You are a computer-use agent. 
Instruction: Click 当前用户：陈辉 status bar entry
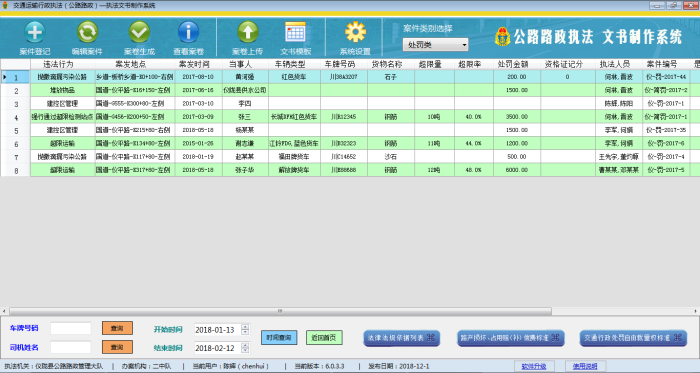[x=230, y=366]
